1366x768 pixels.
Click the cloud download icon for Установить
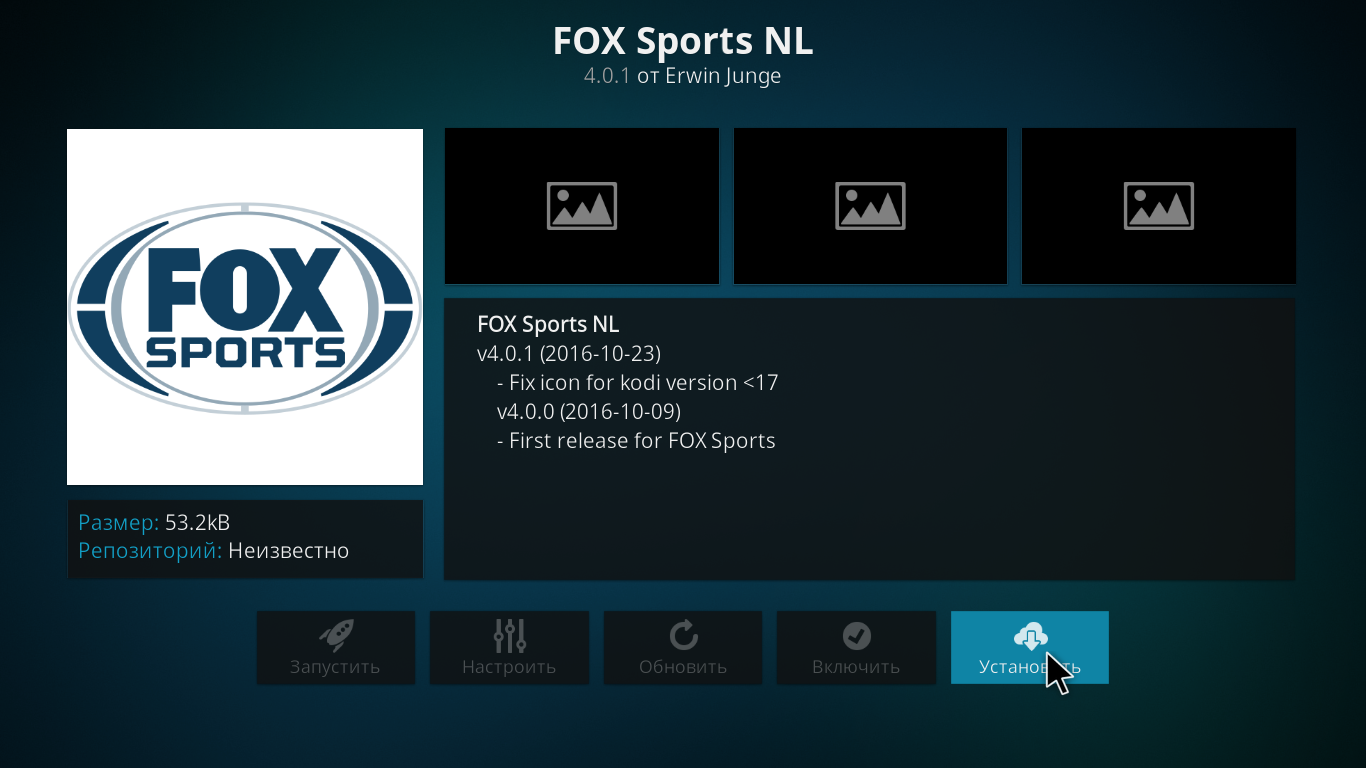pos(1030,635)
